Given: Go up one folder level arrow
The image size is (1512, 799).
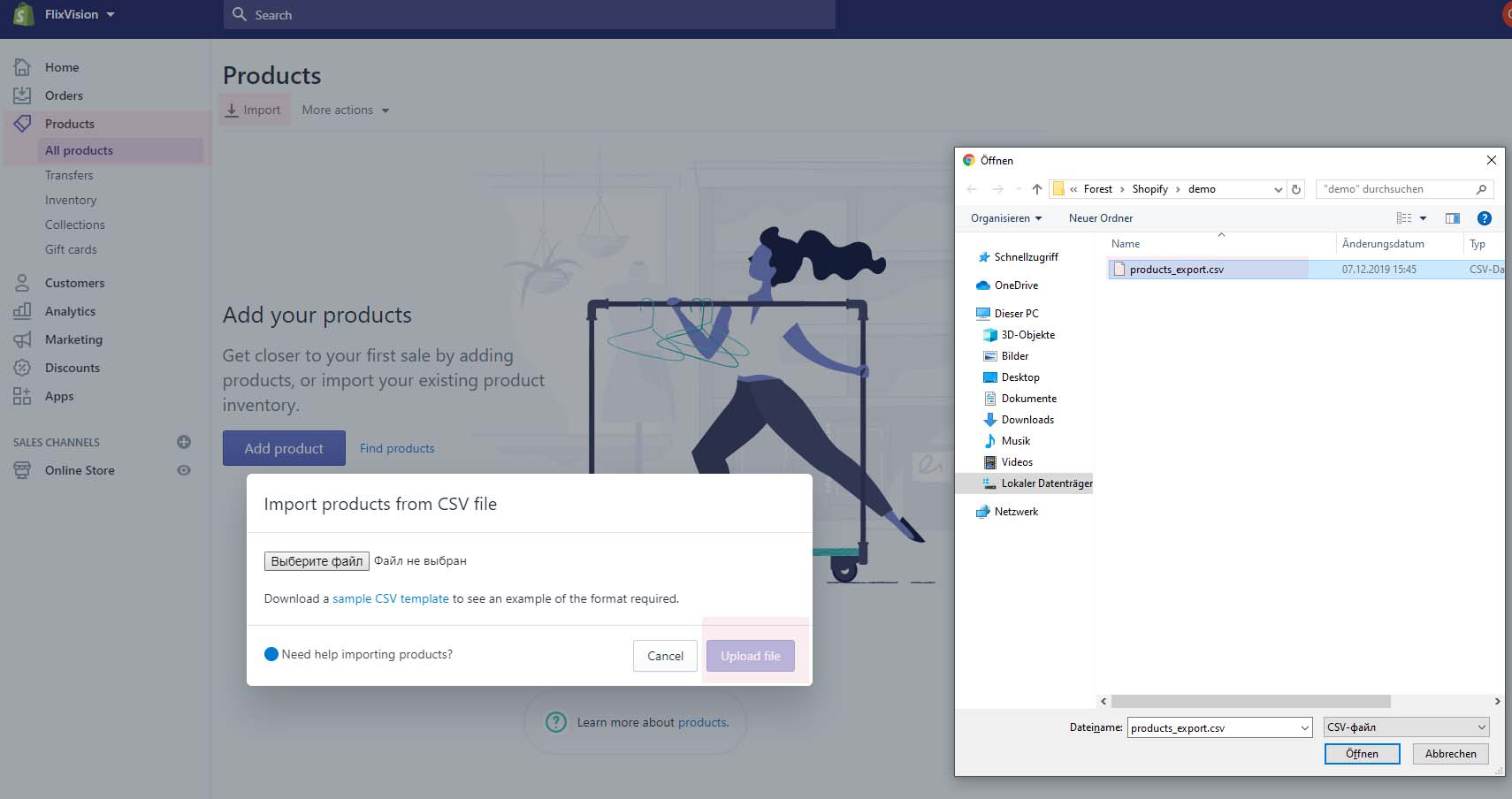Looking at the screenshot, I should 1037,189.
